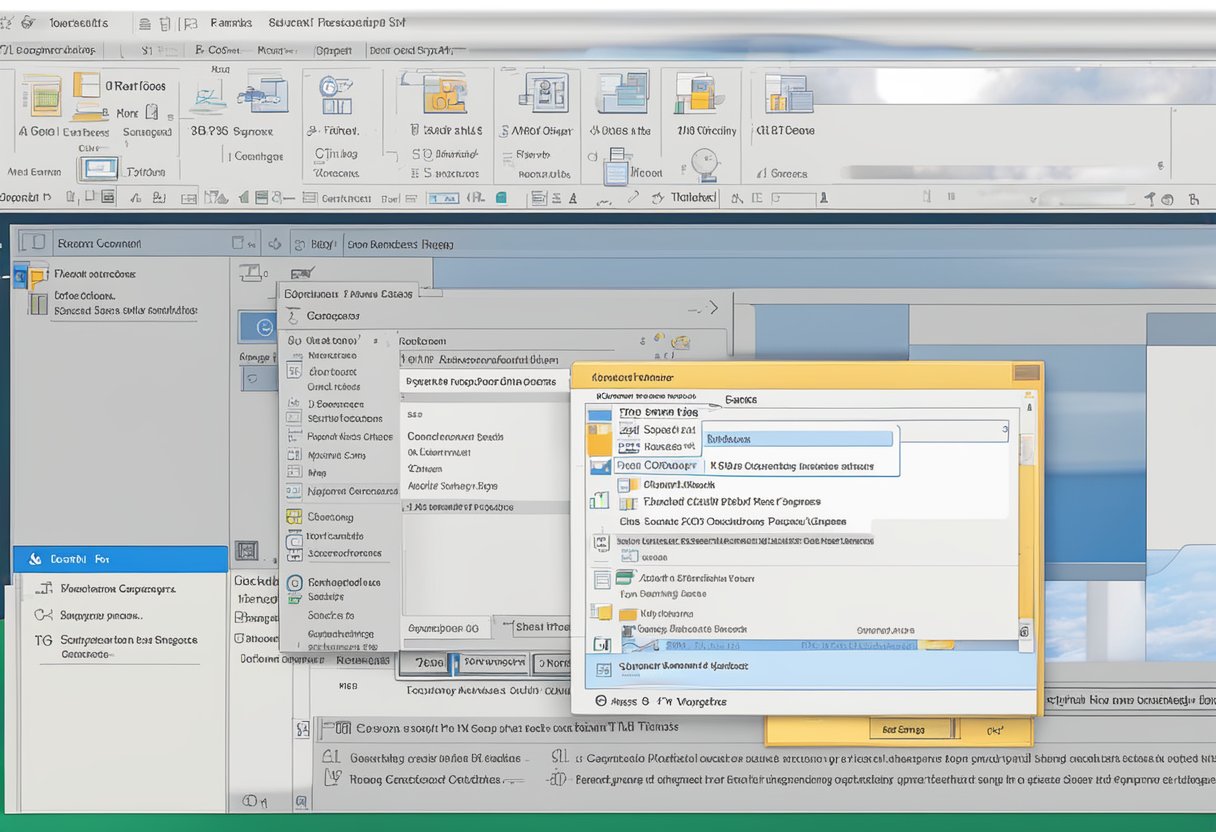Click the blue circle icon in context menu
The height and width of the screenshot is (832, 1216).
tap(294, 583)
